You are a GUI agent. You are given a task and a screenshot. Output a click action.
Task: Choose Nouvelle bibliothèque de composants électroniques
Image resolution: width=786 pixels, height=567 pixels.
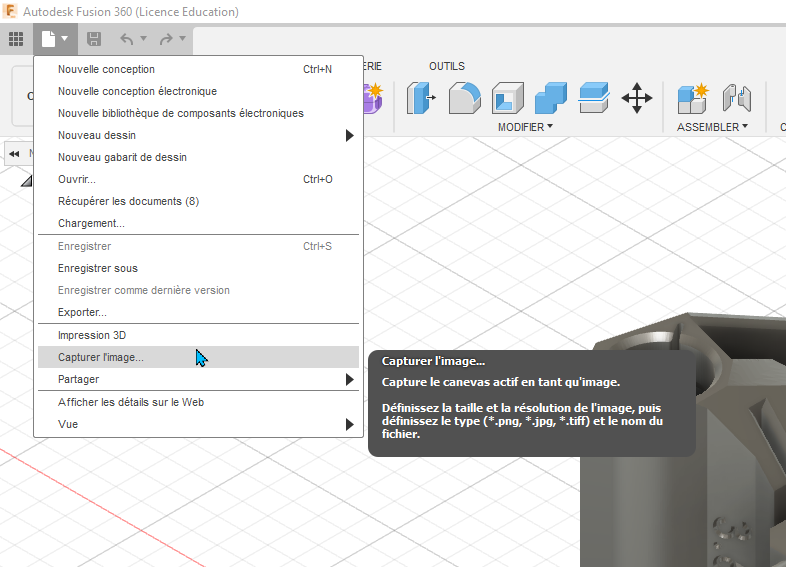199,113
